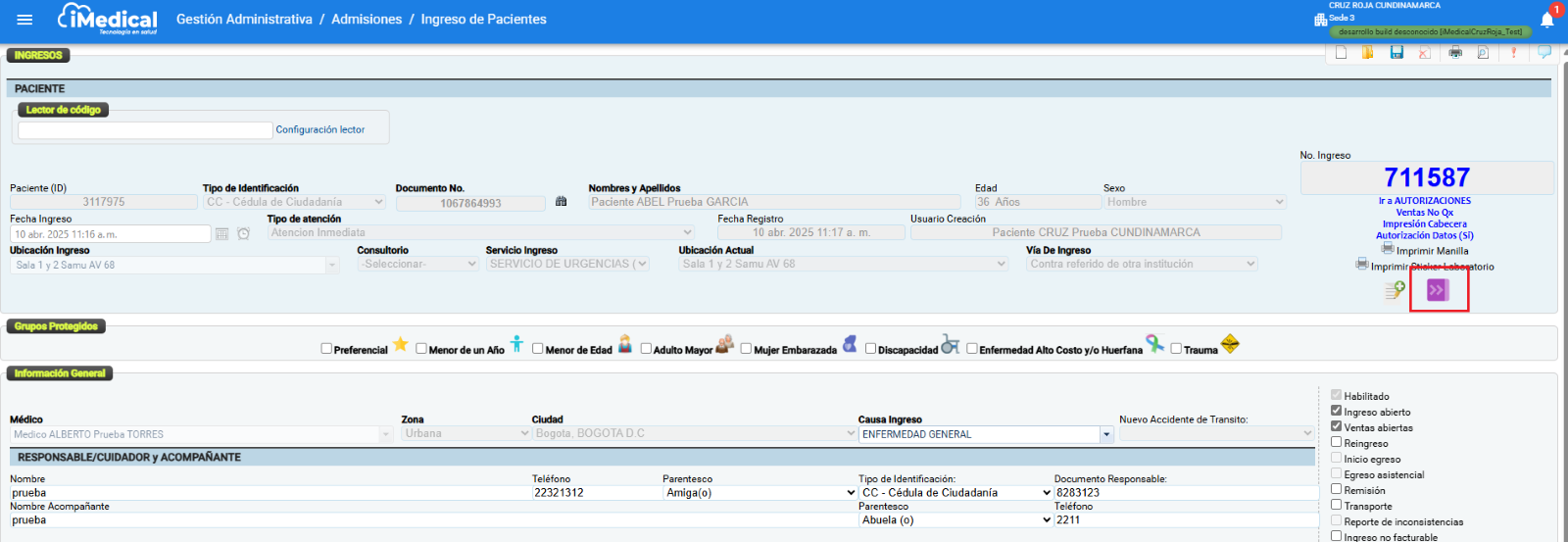Open acompañante Parentesco Abuela (o) dropdown
The width and height of the screenshot is (1568, 542).
pos(955,520)
